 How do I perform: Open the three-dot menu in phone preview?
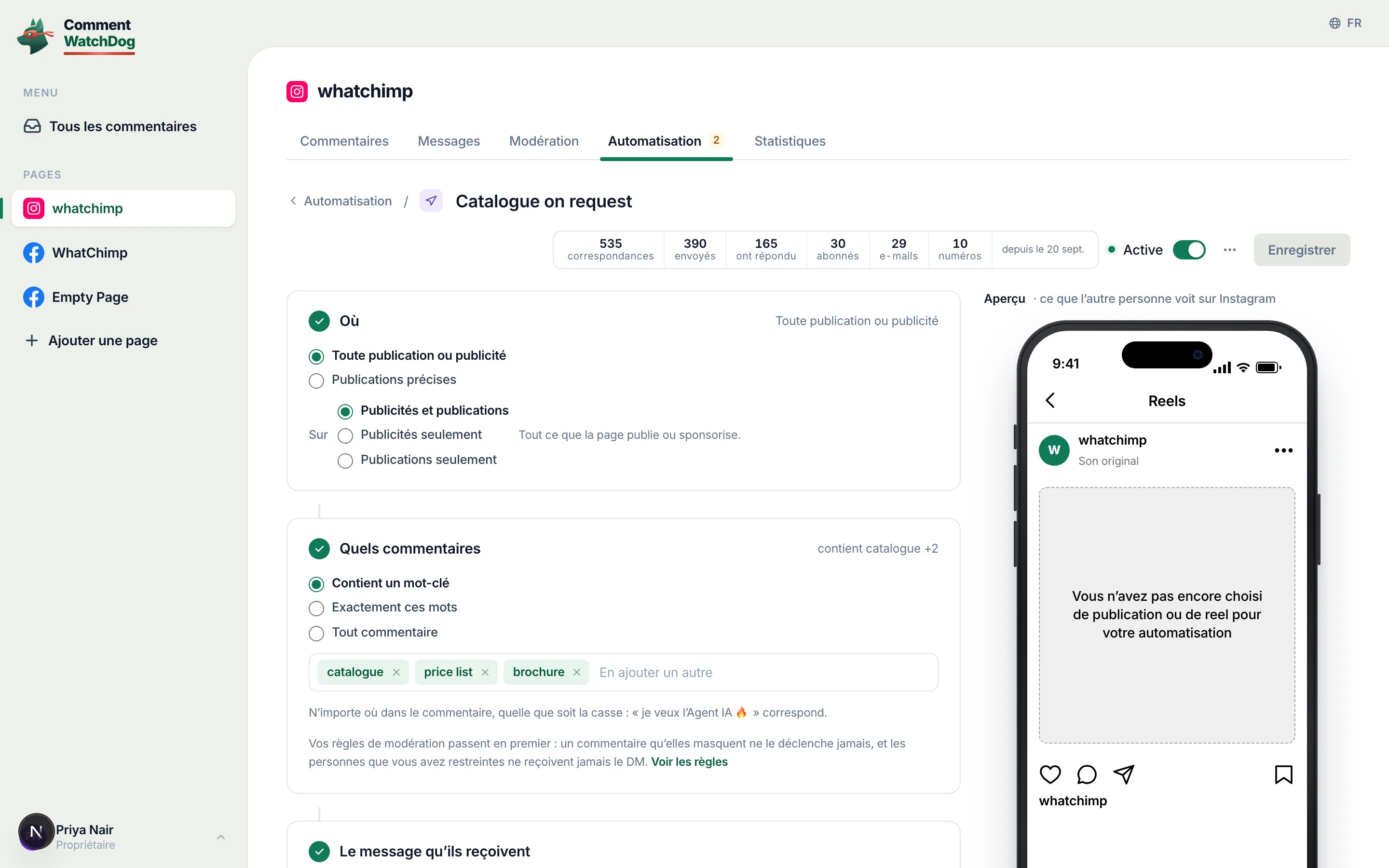[1283, 450]
